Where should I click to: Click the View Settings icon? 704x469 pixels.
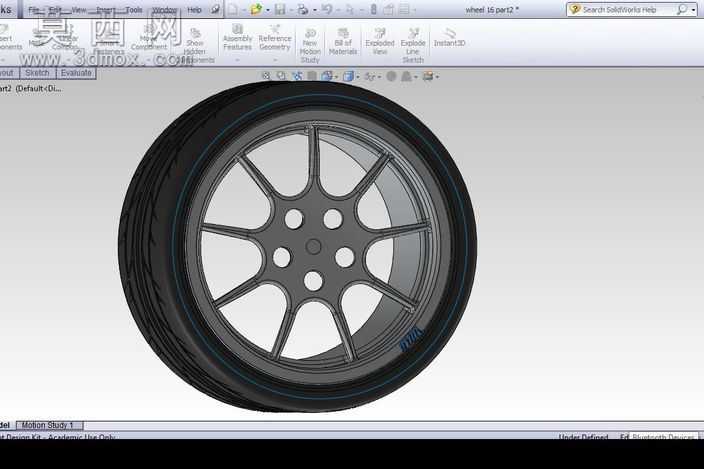pyautogui.click(x=428, y=76)
